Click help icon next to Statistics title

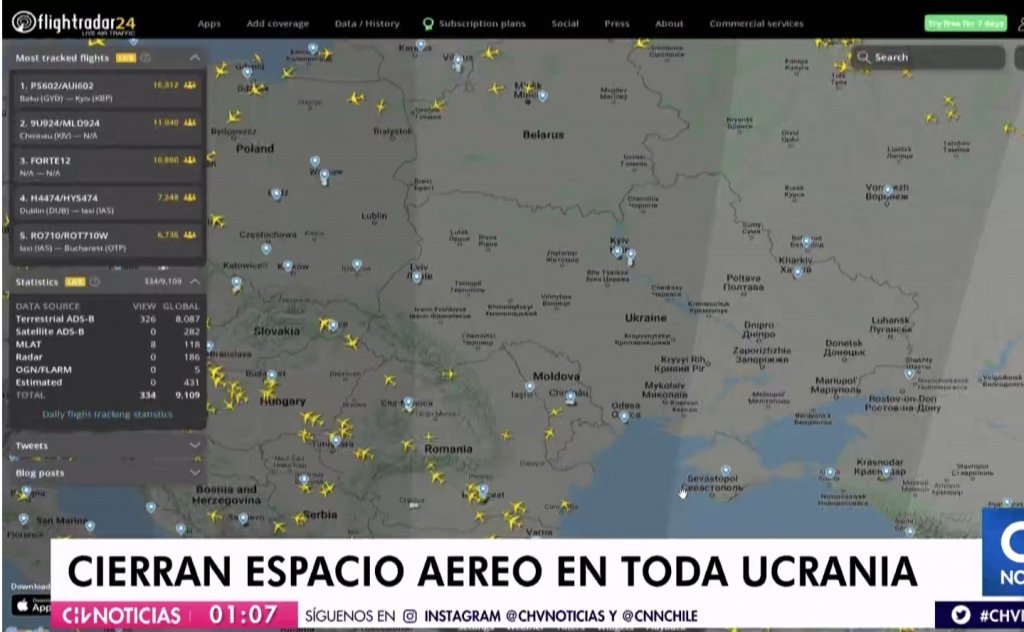pos(95,282)
